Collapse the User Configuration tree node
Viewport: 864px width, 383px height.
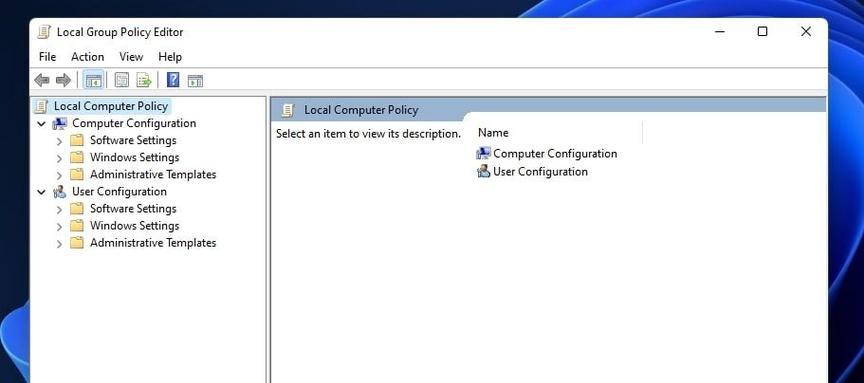[41, 192]
